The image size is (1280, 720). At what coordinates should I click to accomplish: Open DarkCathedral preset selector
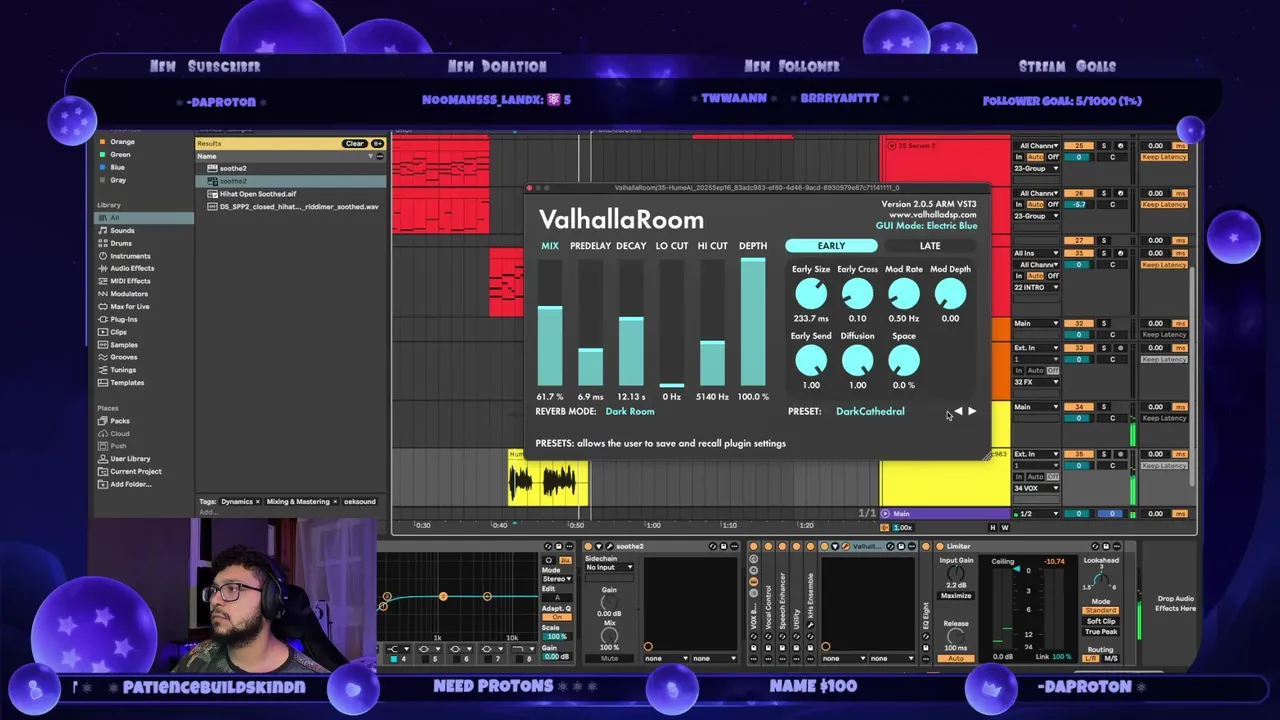[x=870, y=411]
